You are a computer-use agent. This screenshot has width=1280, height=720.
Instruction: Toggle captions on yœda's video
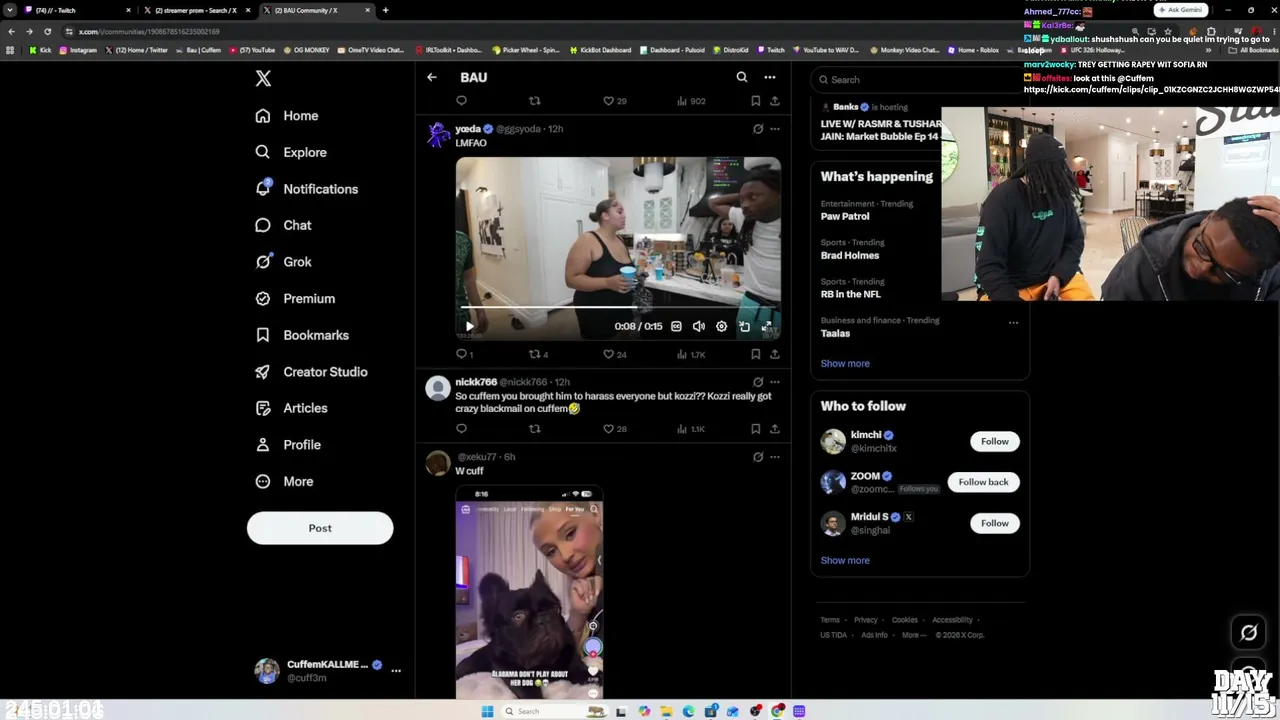[x=676, y=326]
